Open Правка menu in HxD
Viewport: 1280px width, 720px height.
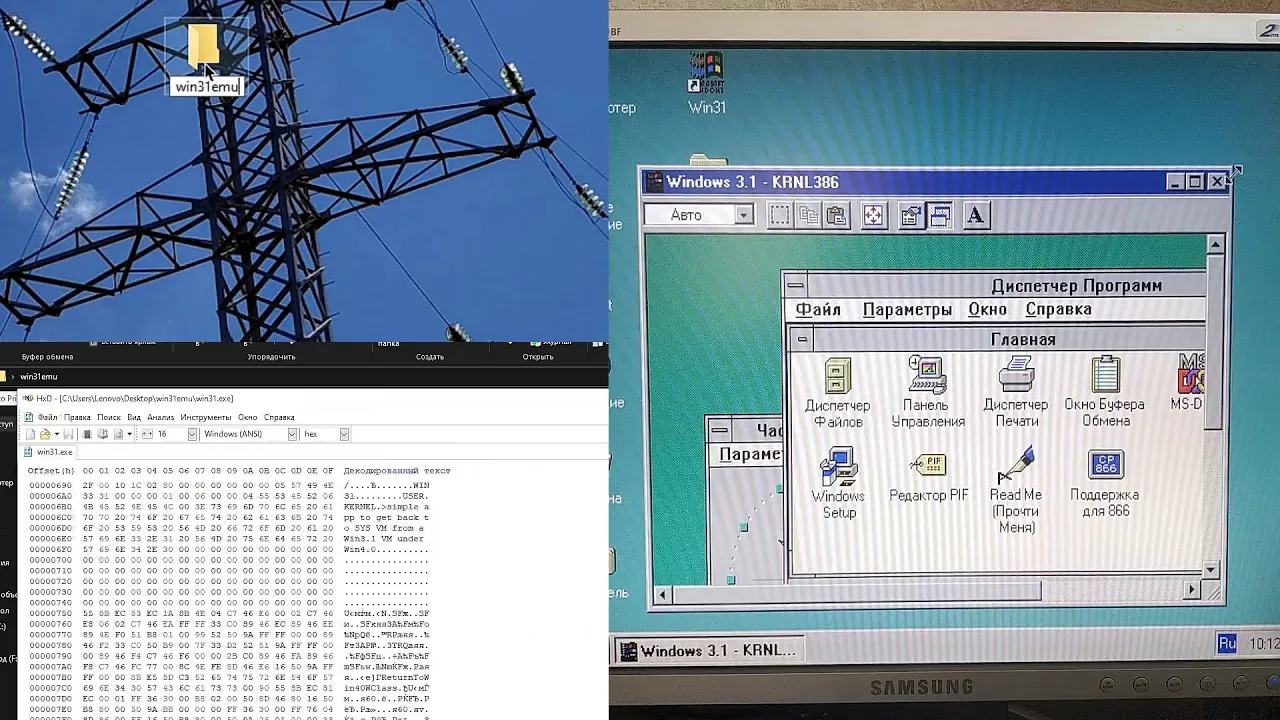click(x=77, y=417)
